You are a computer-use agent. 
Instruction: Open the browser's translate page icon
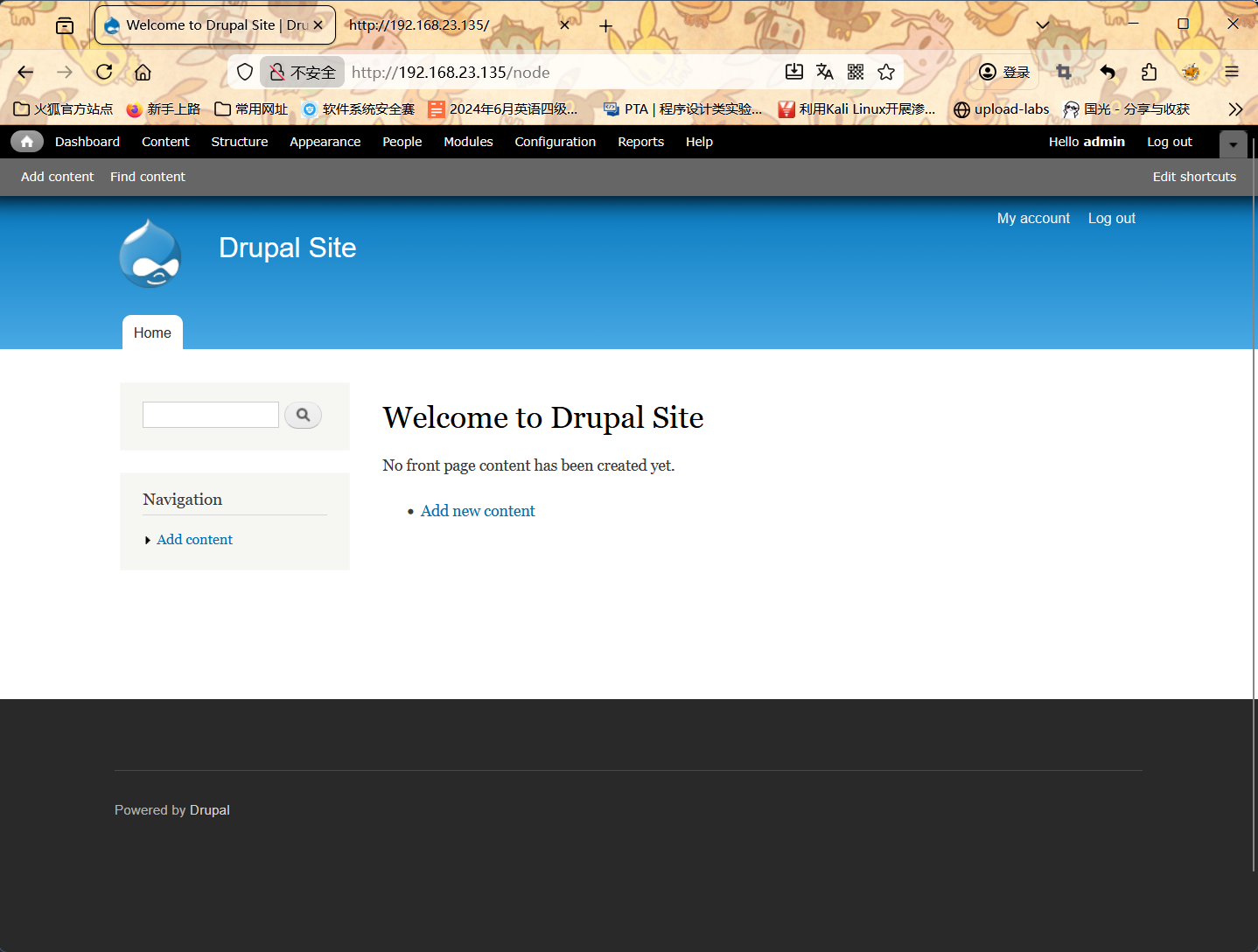(x=824, y=73)
